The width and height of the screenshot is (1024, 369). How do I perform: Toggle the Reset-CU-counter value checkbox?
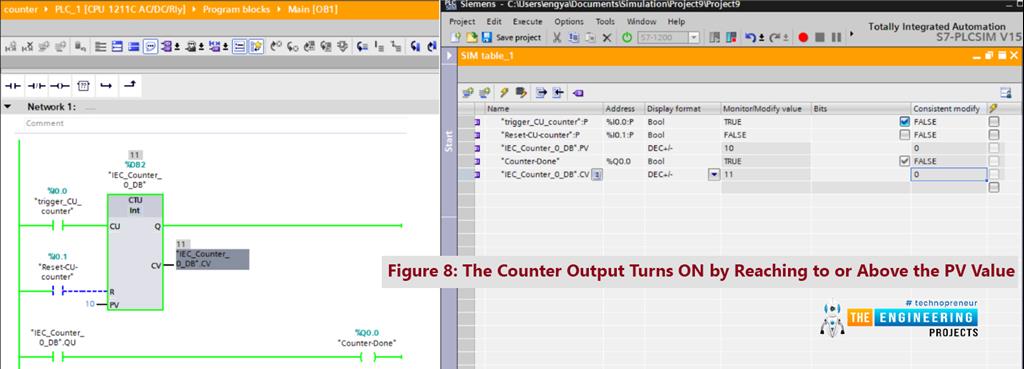904,135
